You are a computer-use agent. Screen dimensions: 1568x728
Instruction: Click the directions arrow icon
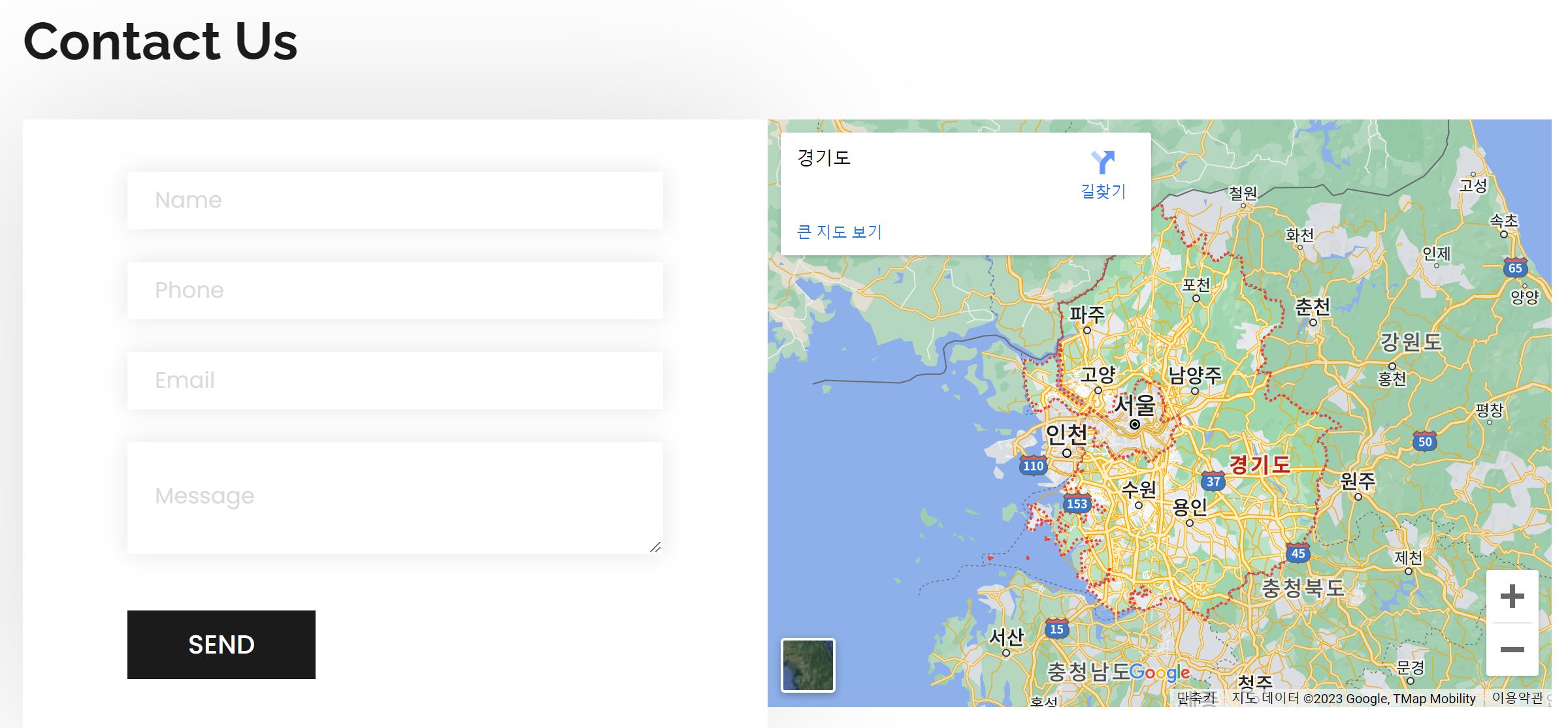(x=1103, y=162)
